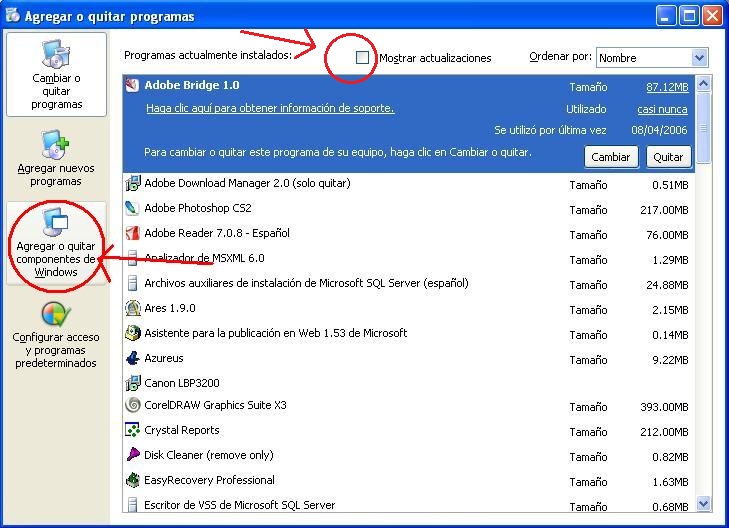Select Disk Cleaner (remove only) entry

(409, 456)
